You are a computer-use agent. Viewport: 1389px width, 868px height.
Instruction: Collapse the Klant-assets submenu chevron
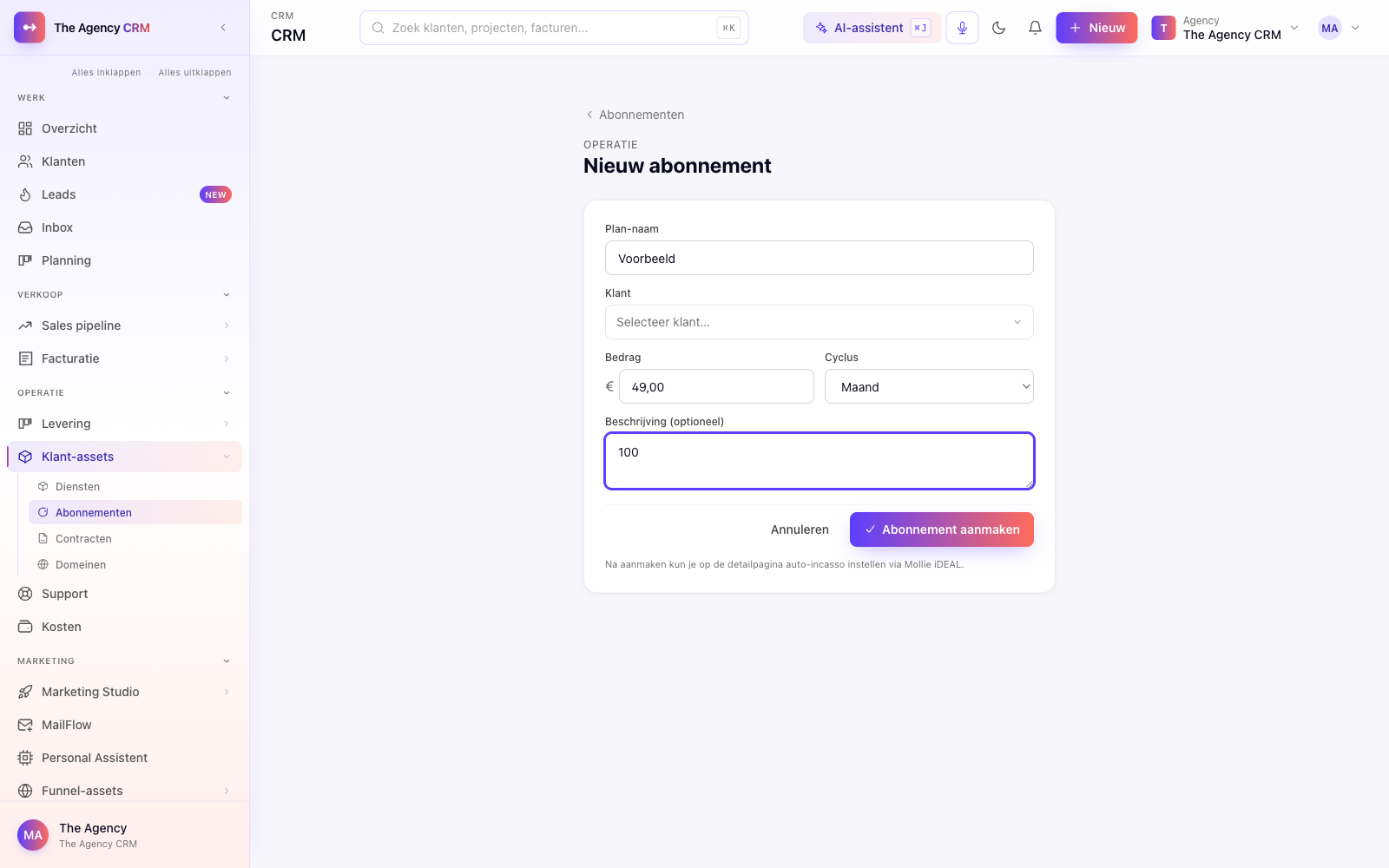click(x=227, y=457)
